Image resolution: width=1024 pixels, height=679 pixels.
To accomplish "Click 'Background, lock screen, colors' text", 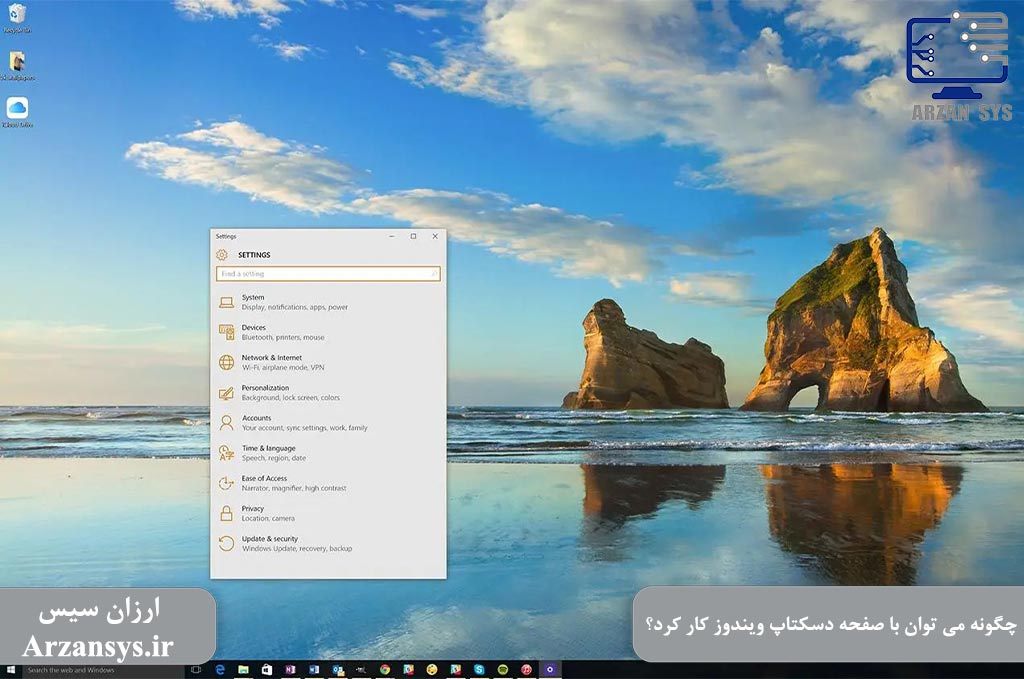I will pyautogui.click(x=291, y=398).
